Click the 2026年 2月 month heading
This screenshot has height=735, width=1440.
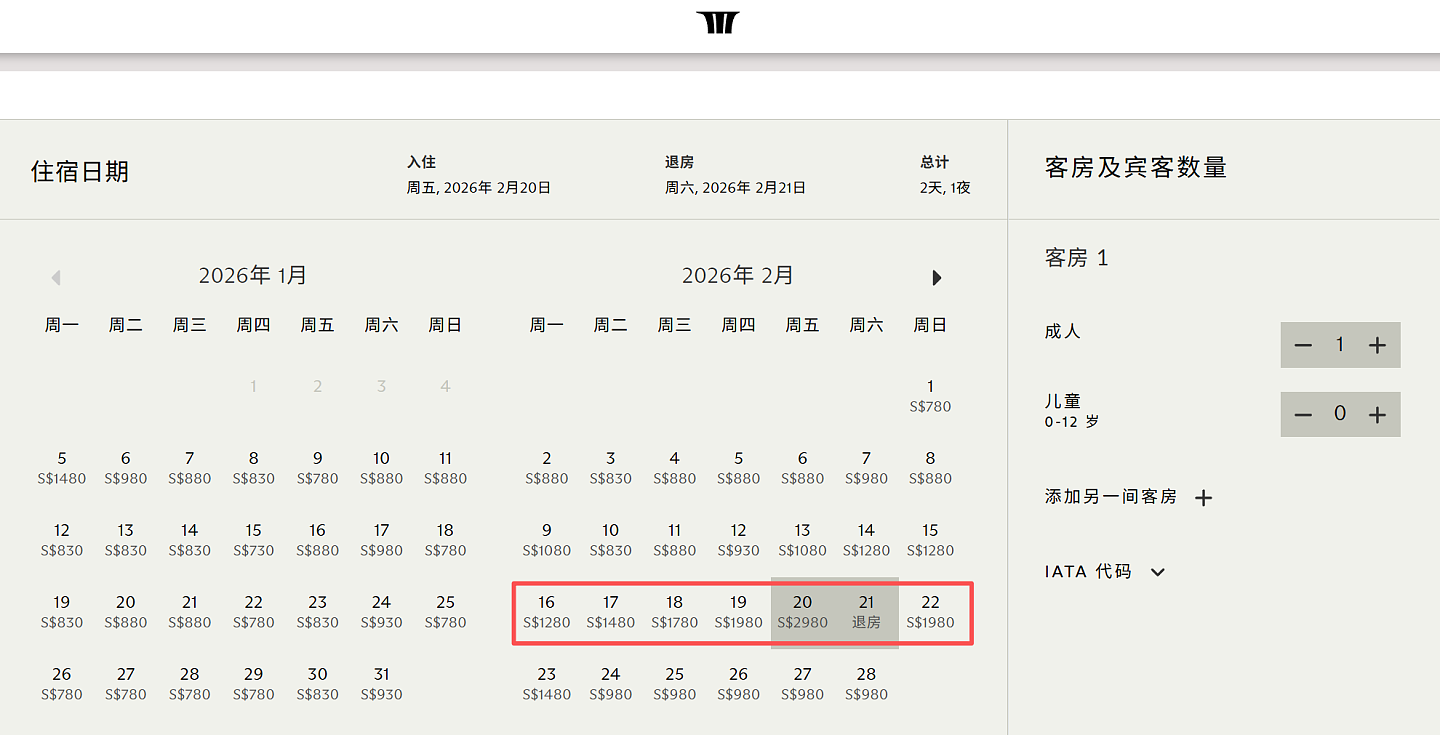pyautogui.click(x=738, y=275)
